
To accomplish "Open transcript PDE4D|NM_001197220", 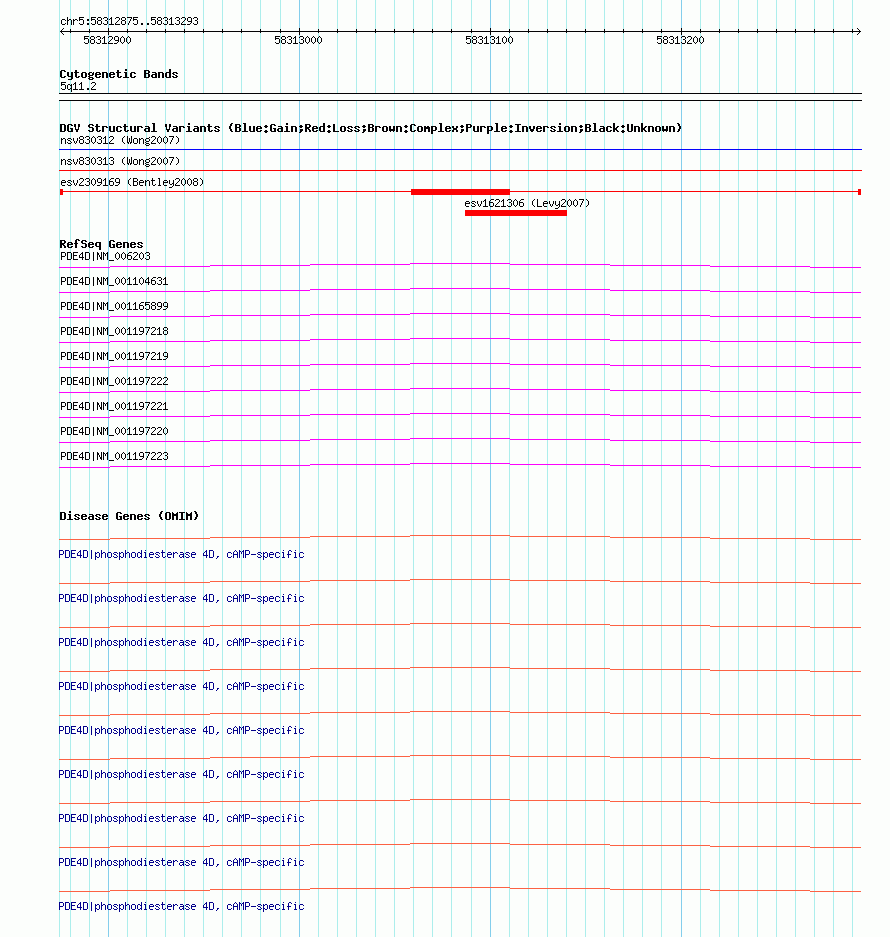I will pyautogui.click(x=114, y=431).
